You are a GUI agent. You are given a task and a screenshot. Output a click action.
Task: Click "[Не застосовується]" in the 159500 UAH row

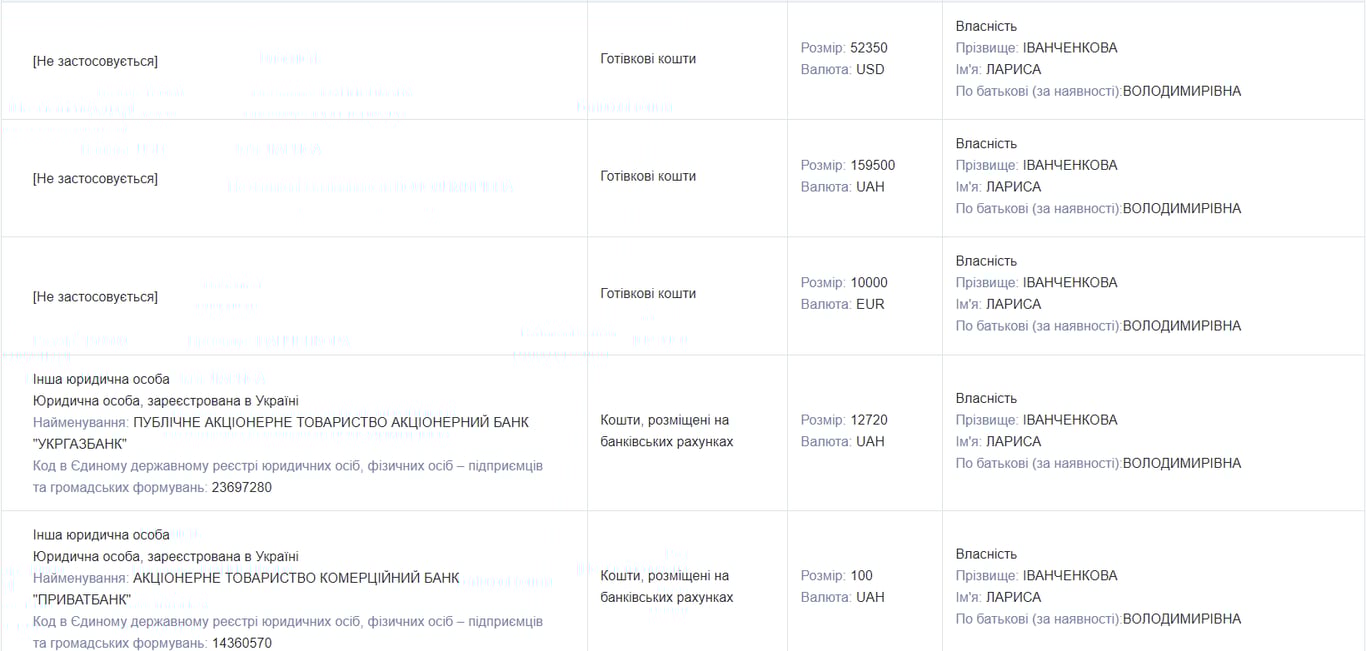95,179
